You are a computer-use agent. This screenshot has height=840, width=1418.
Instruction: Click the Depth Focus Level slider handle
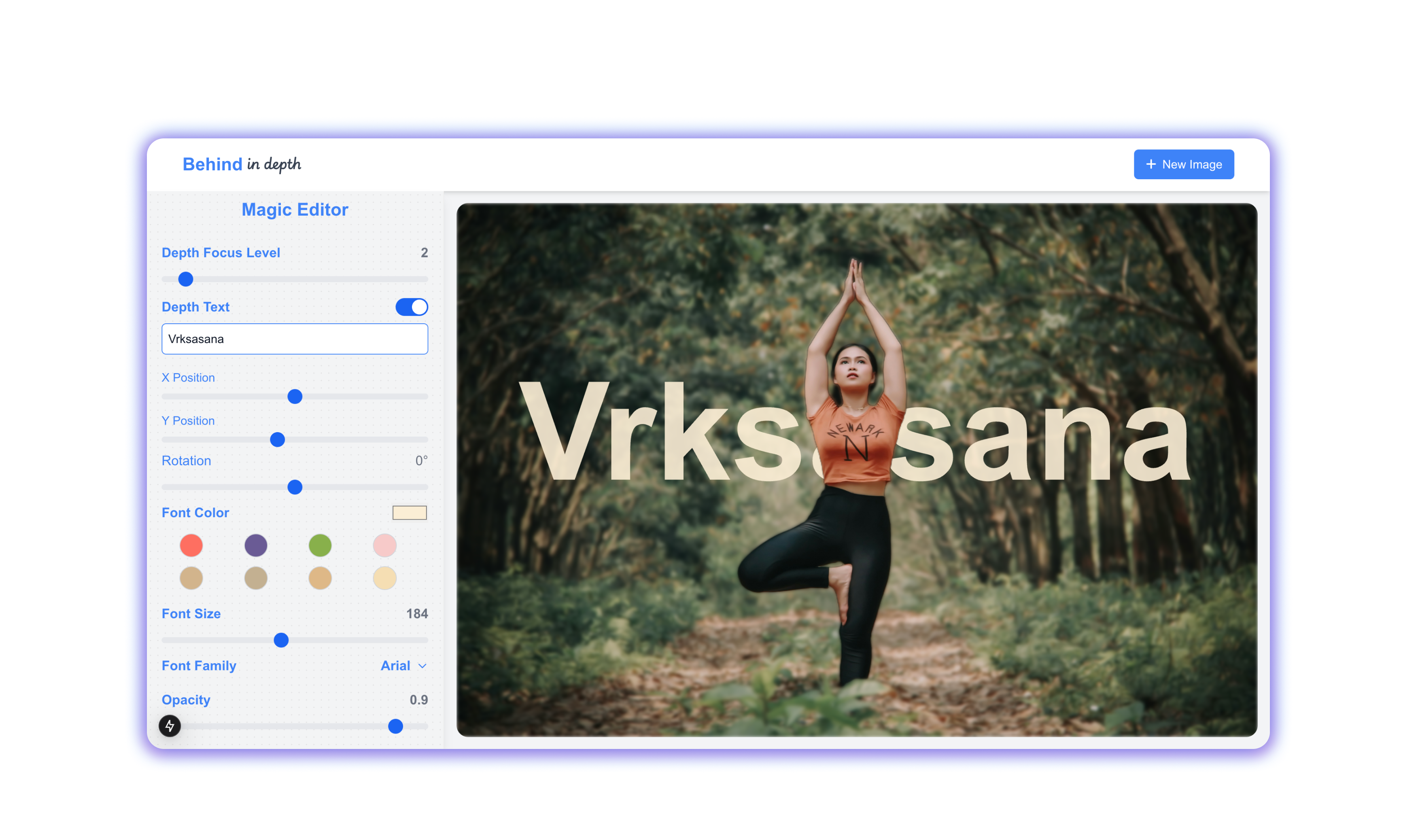click(x=186, y=279)
